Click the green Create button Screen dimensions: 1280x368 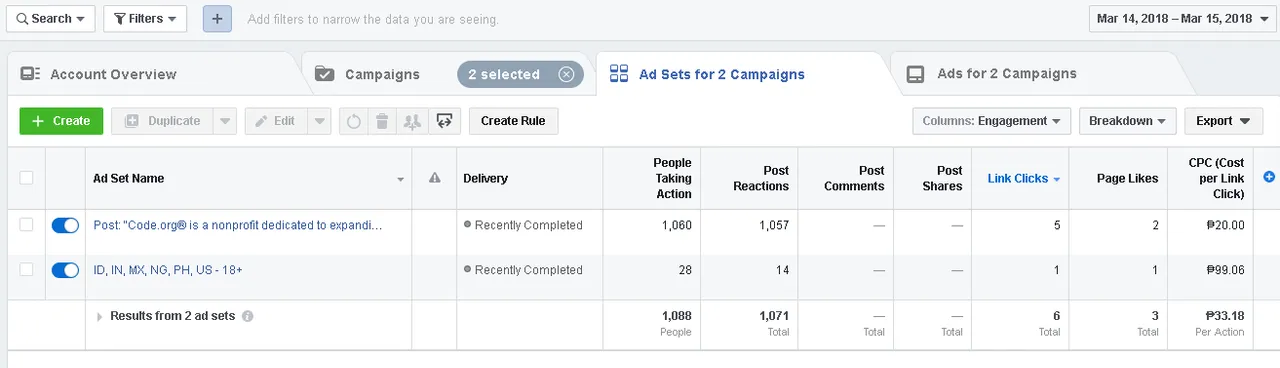(x=61, y=121)
